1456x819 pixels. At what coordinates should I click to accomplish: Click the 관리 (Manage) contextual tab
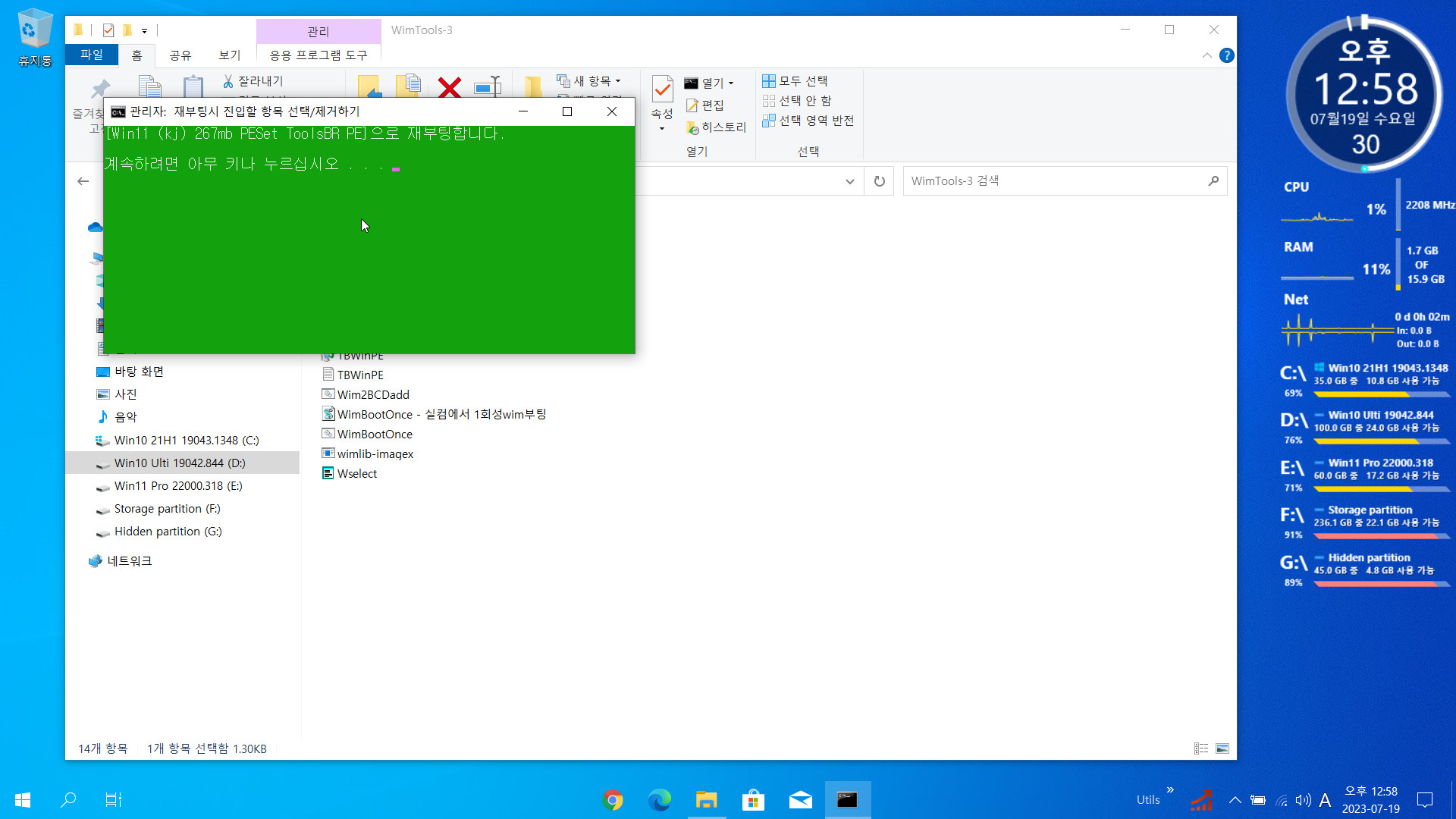tap(318, 31)
